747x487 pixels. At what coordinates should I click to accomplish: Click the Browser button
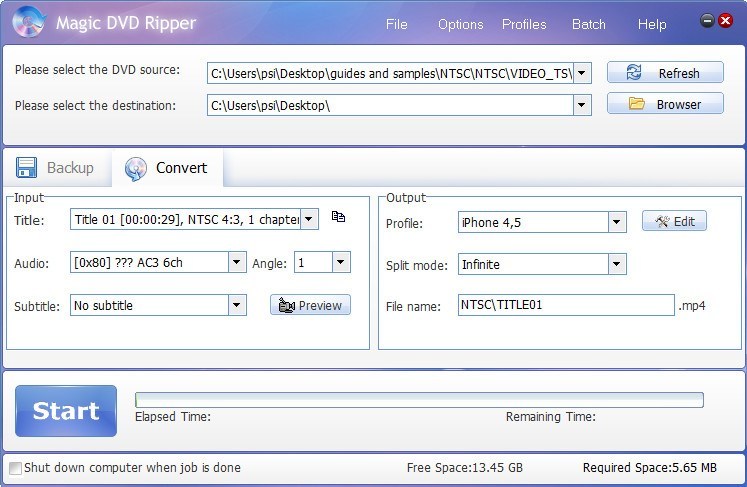click(665, 103)
